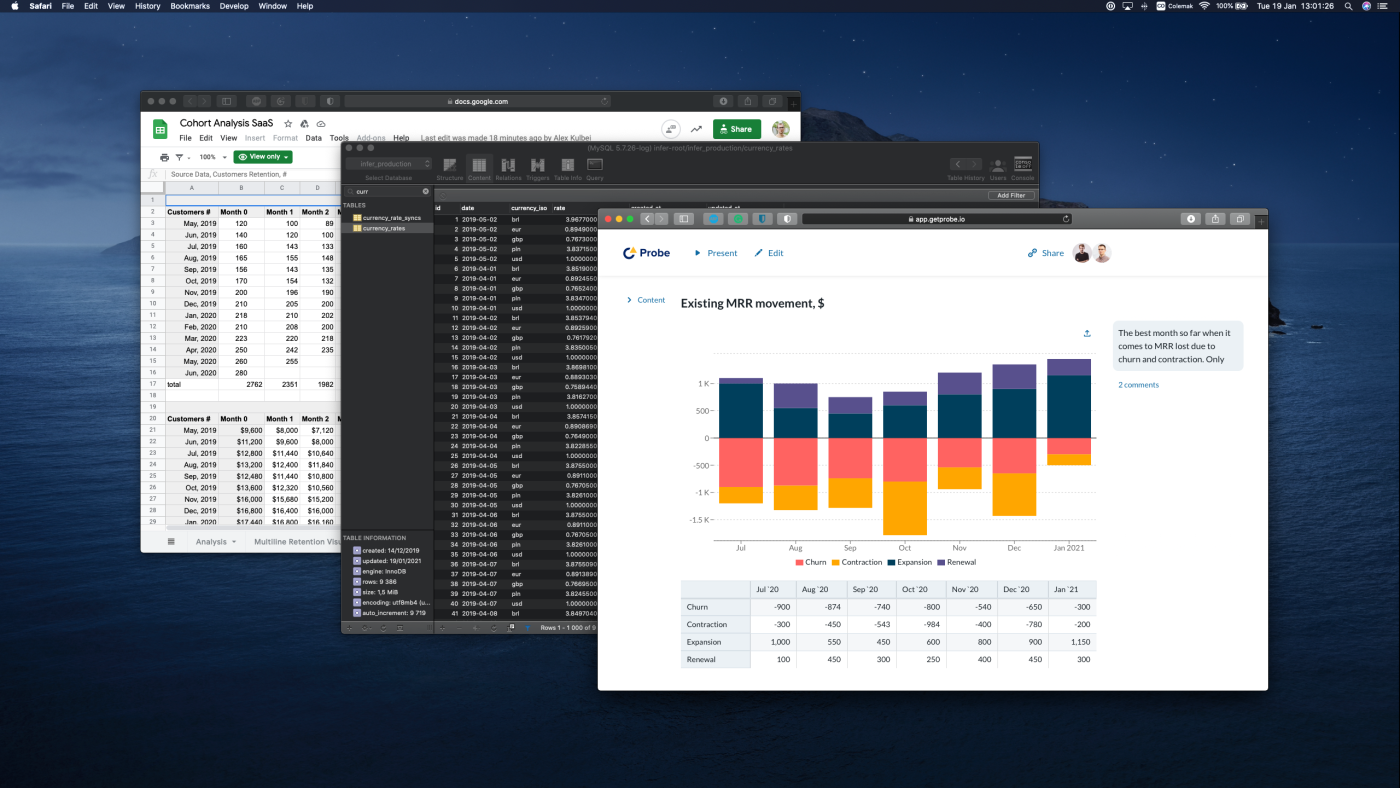
Task: Show tab overview in the Probe Safari window
Action: click(1240, 218)
